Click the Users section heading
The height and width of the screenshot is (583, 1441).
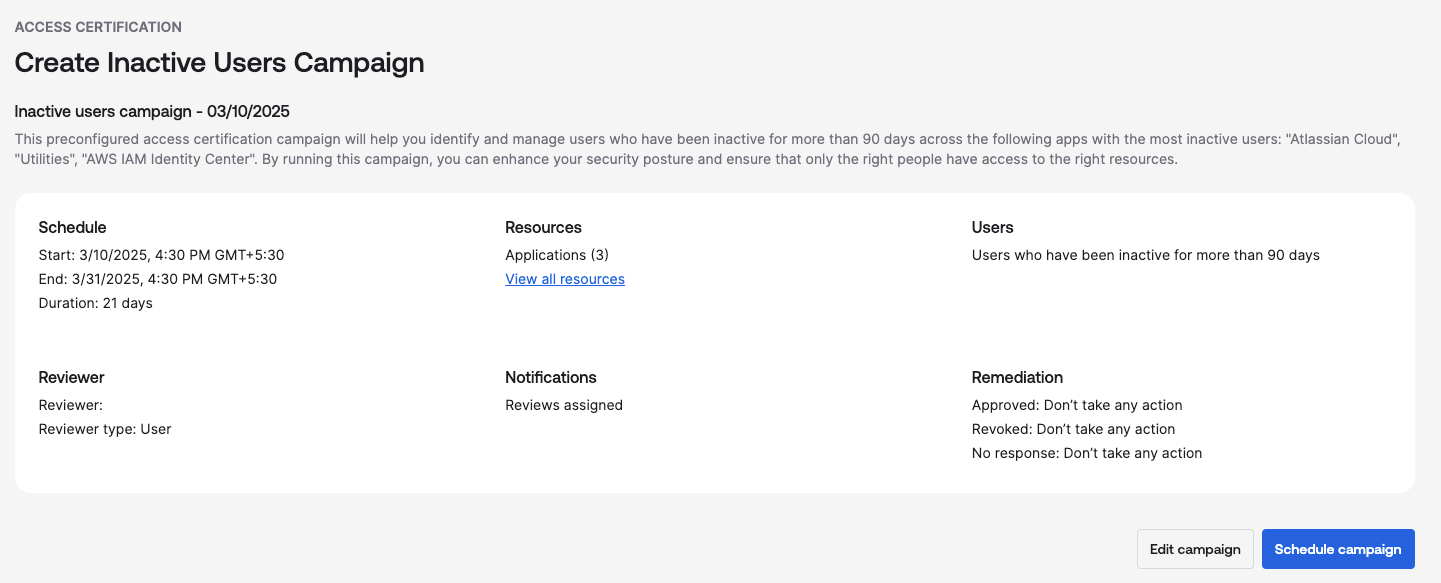click(992, 227)
